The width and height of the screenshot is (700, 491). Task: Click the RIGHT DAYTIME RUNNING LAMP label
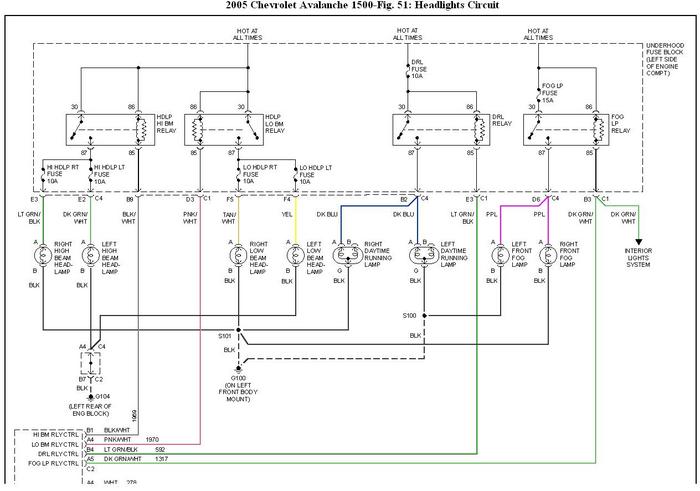pos(378,254)
